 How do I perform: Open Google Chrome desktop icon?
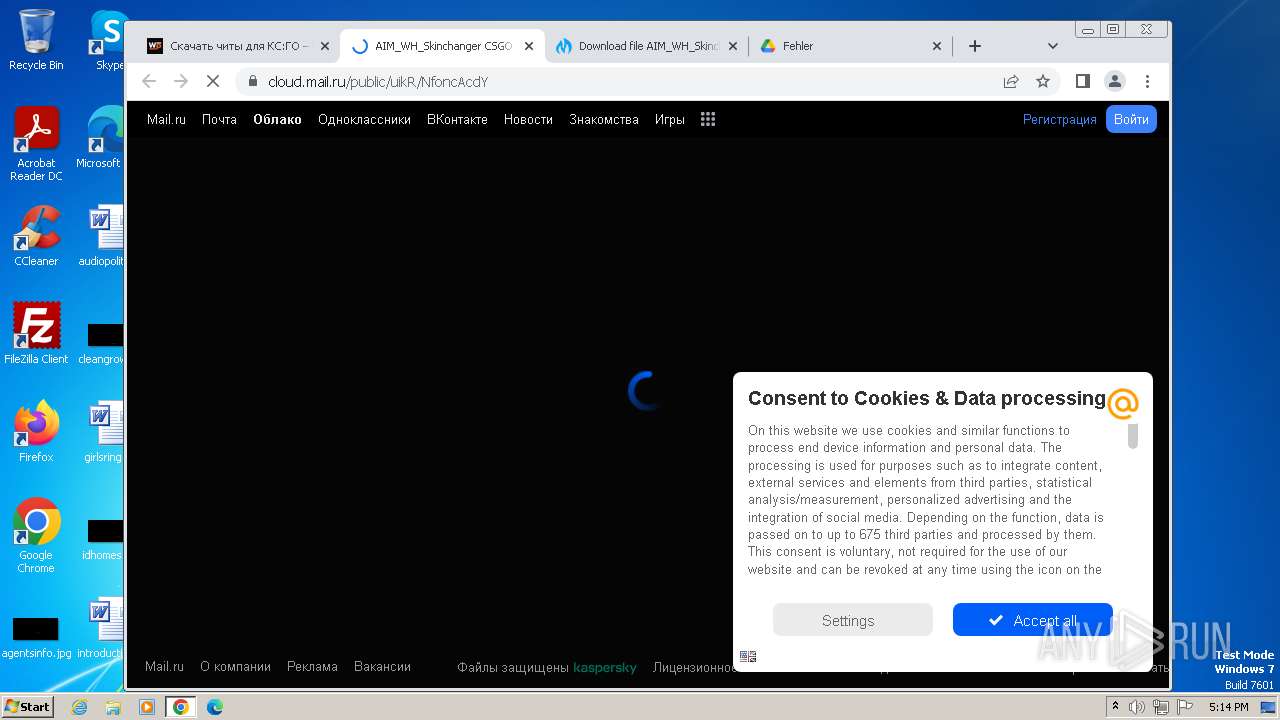(x=36, y=536)
